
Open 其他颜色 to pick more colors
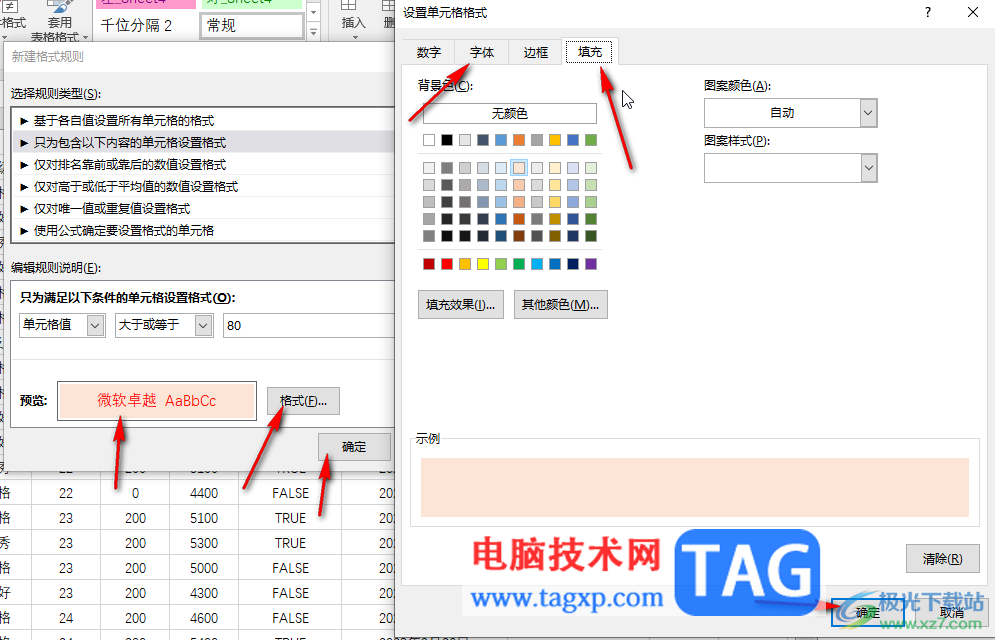tap(560, 304)
